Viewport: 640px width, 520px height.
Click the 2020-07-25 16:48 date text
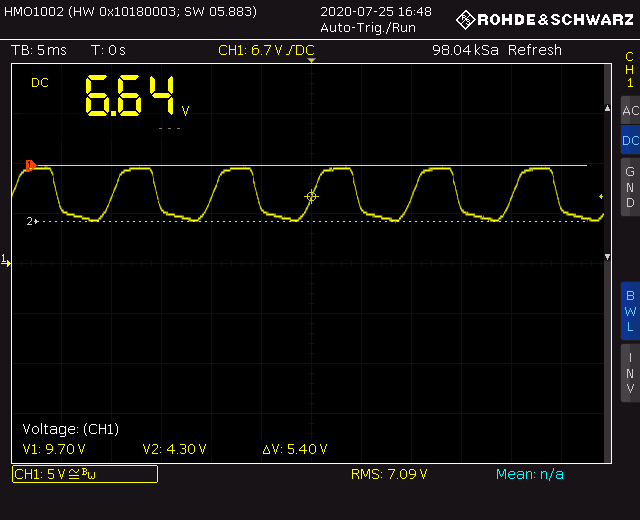tap(376, 11)
